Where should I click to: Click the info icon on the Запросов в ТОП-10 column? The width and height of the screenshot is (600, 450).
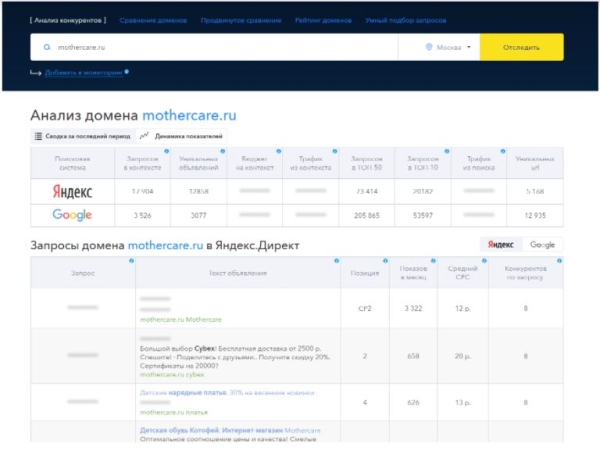[x=447, y=151]
